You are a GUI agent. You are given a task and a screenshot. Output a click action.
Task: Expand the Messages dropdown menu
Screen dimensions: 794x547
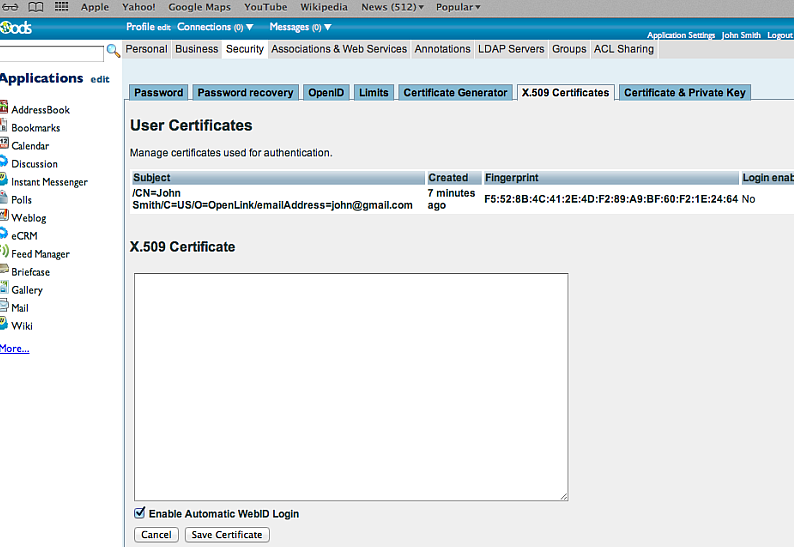301,27
